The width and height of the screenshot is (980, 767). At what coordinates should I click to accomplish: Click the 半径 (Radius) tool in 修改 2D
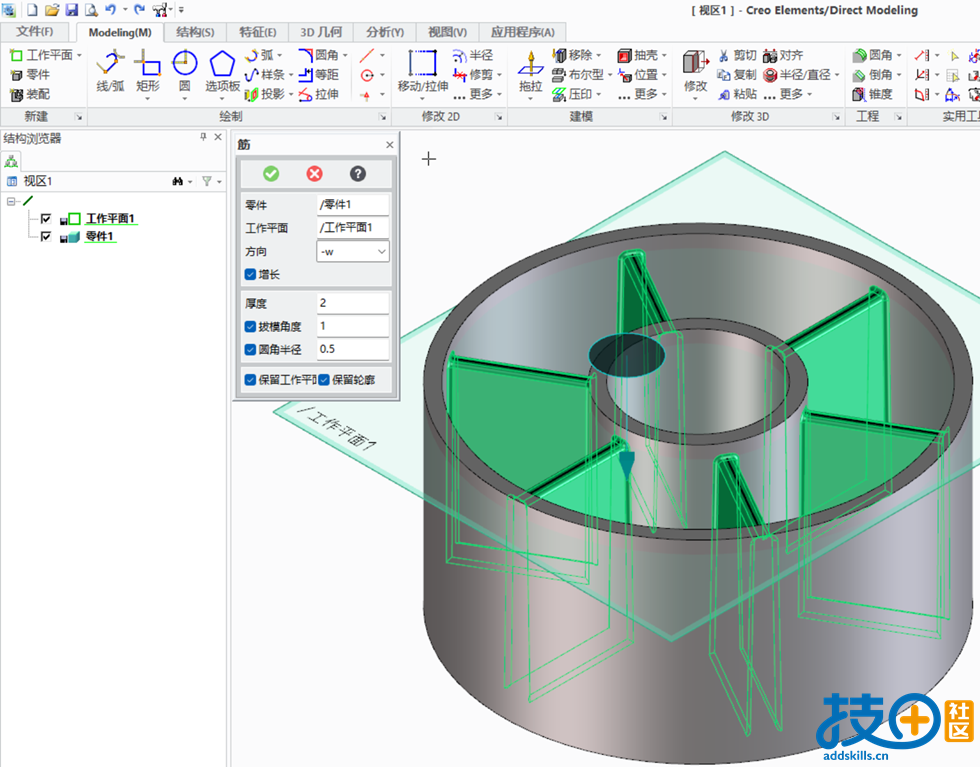coord(473,56)
